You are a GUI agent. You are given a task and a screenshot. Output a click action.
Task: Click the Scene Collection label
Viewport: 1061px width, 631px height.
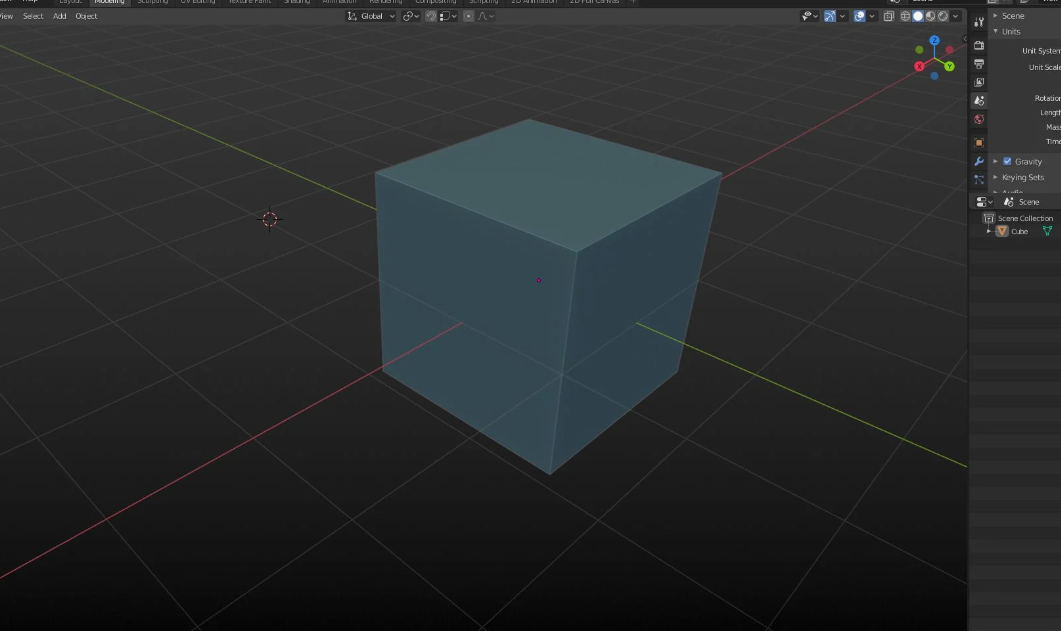[x=1025, y=218]
